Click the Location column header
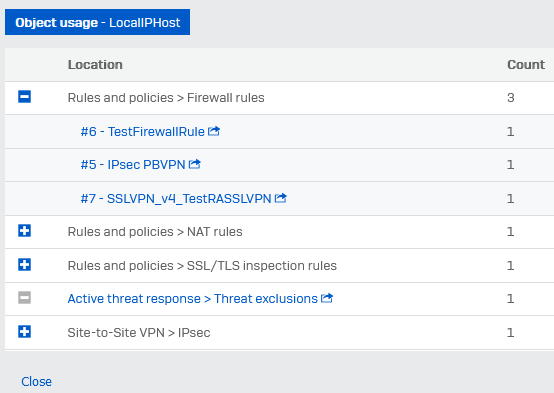Viewport: 554px width, 393px height. (x=95, y=65)
